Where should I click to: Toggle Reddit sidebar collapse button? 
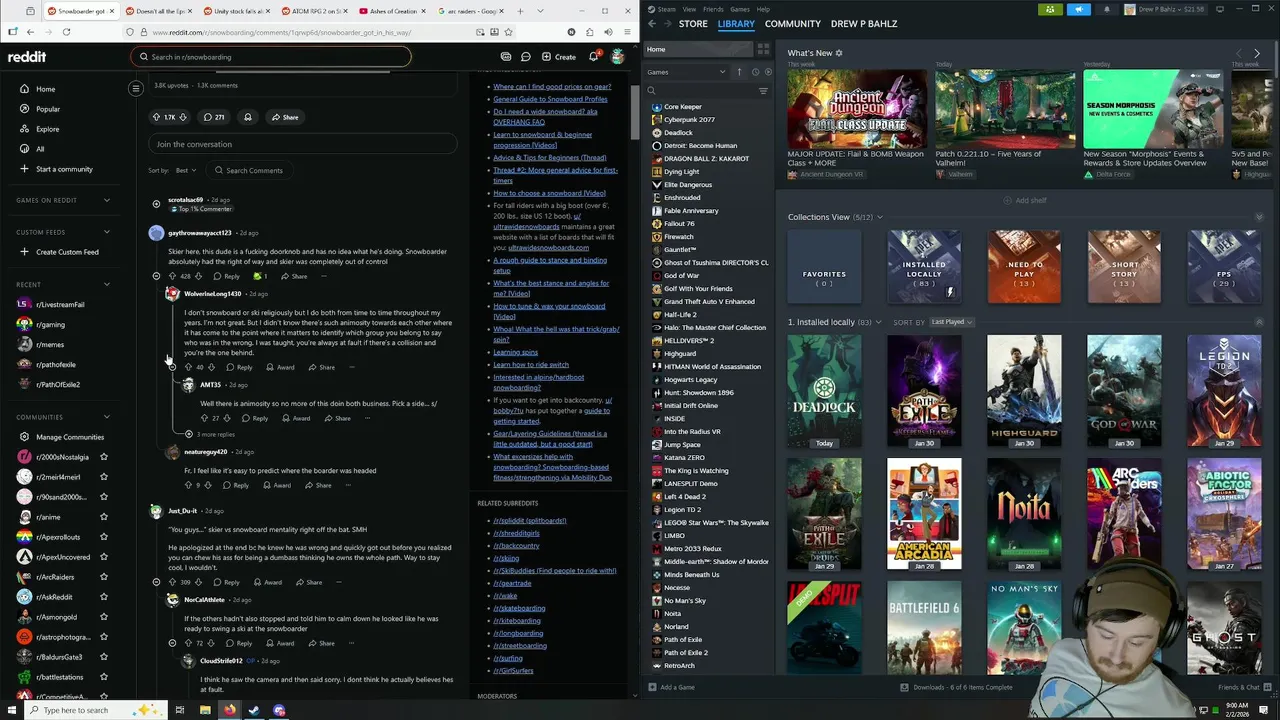(136, 88)
